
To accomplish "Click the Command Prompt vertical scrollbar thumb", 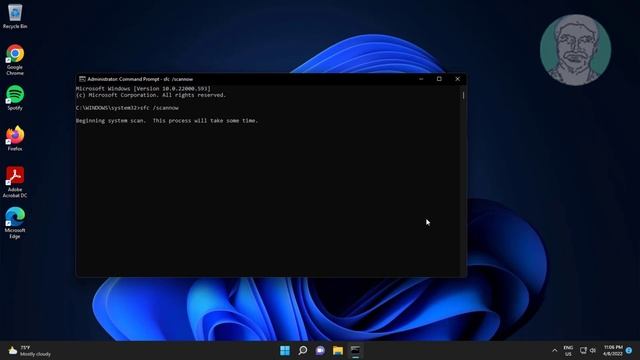I will pos(463,96).
